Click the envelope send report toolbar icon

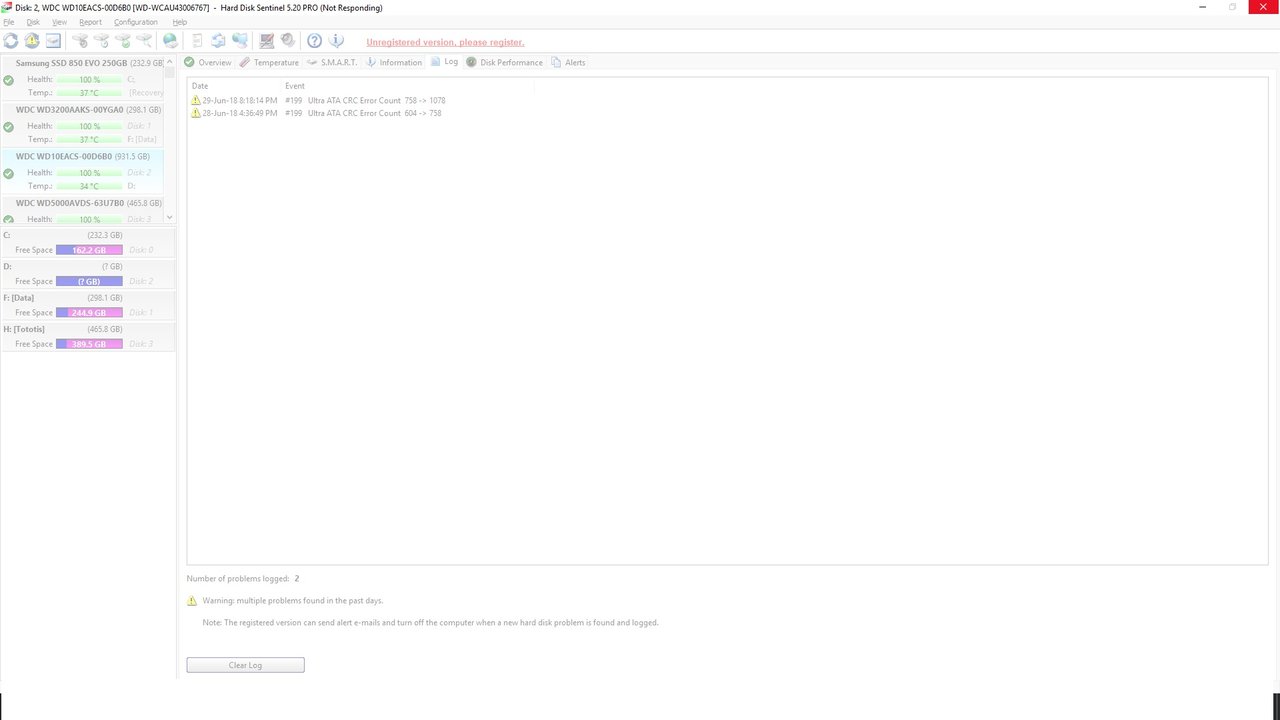[x=53, y=41]
